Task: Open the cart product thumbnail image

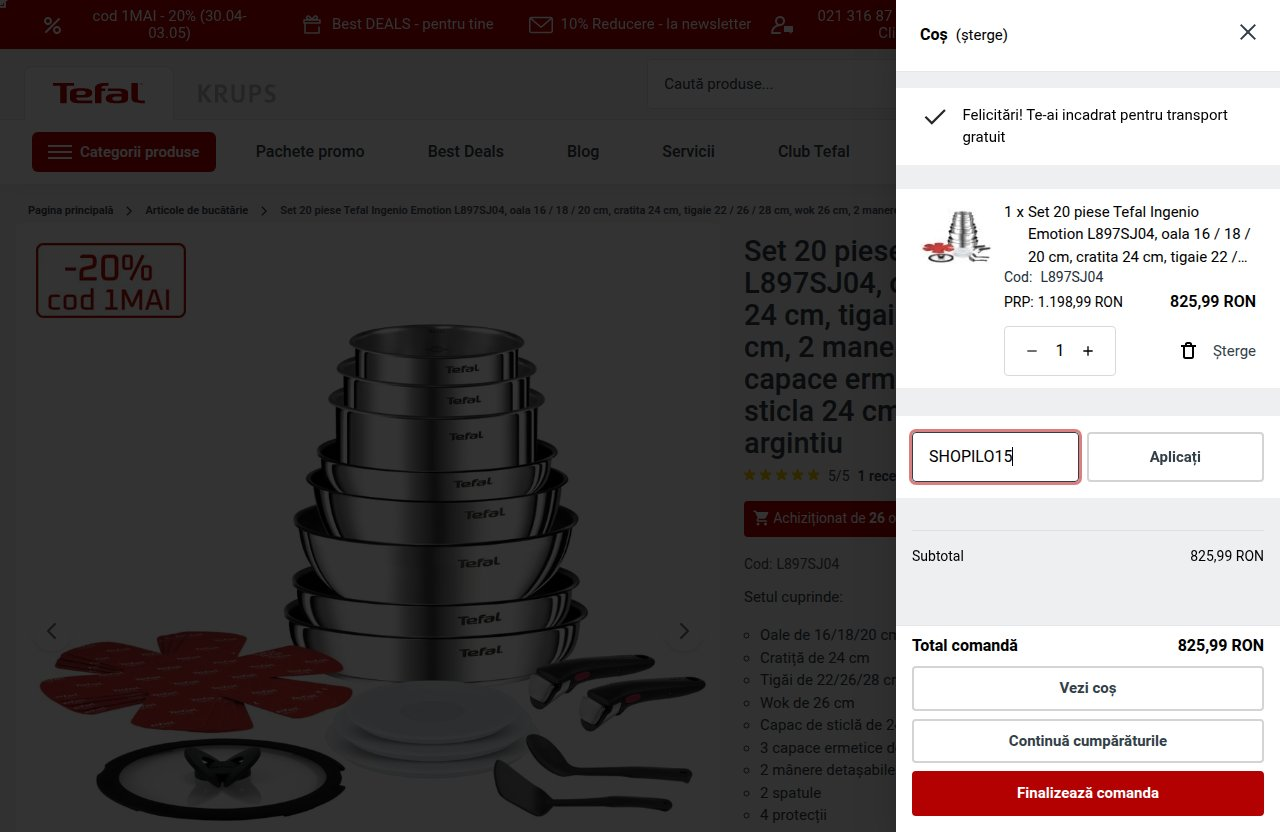Action: (x=956, y=238)
